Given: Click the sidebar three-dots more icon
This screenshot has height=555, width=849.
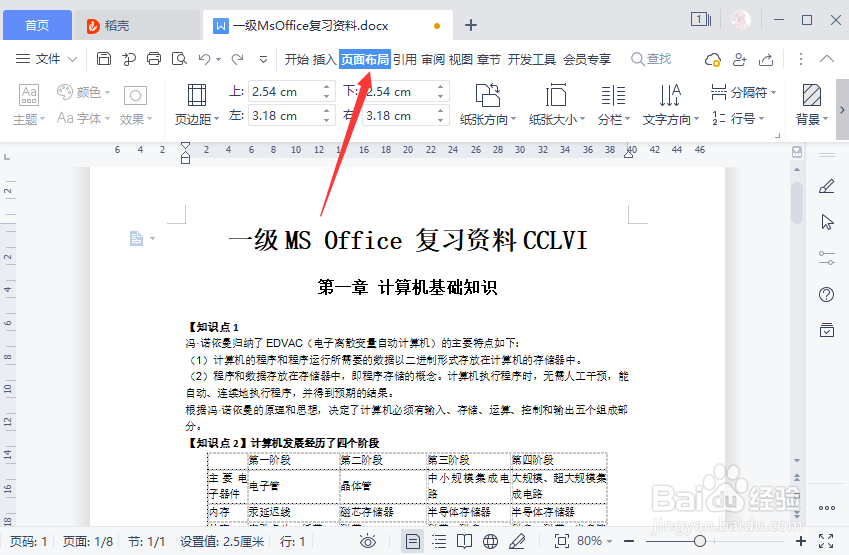Looking at the screenshot, I should coord(827,508).
